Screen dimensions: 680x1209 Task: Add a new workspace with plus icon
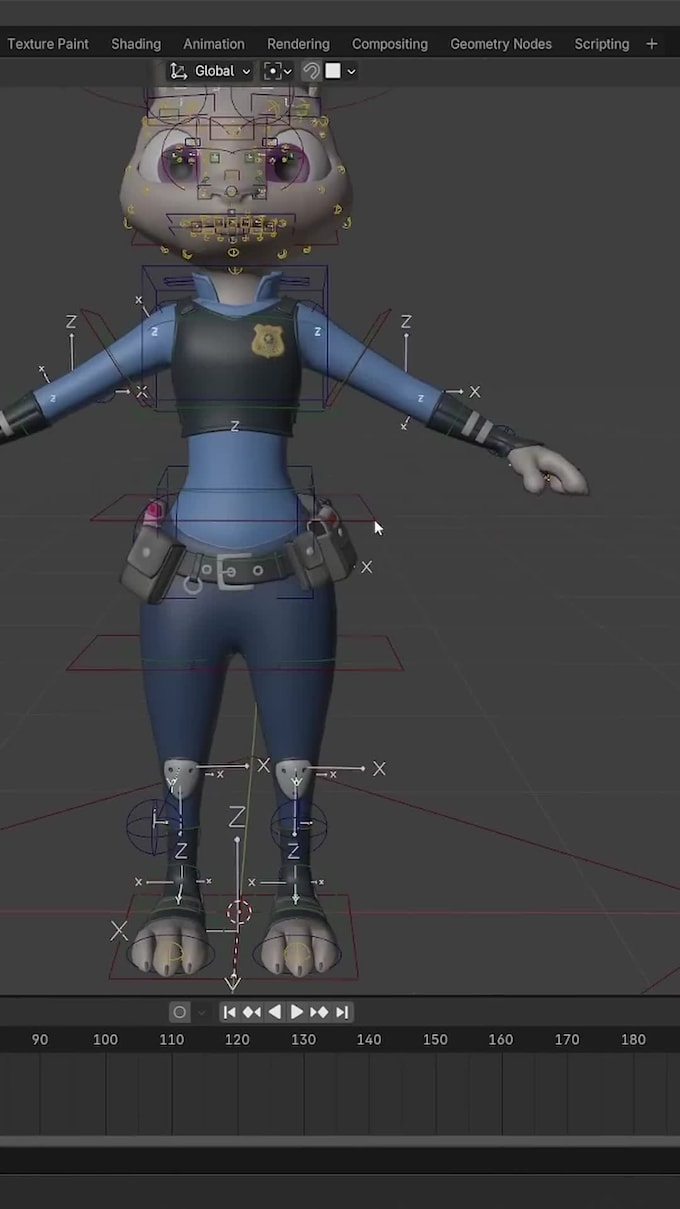coord(652,44)
